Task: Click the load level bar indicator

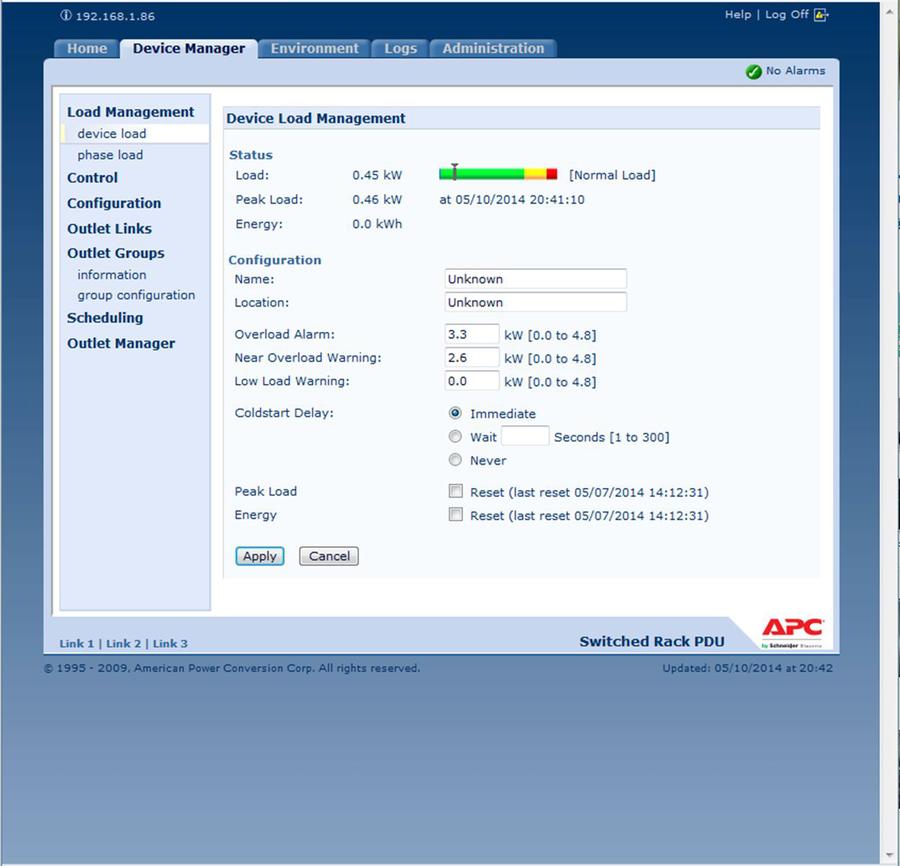Action: coord(498,174)
